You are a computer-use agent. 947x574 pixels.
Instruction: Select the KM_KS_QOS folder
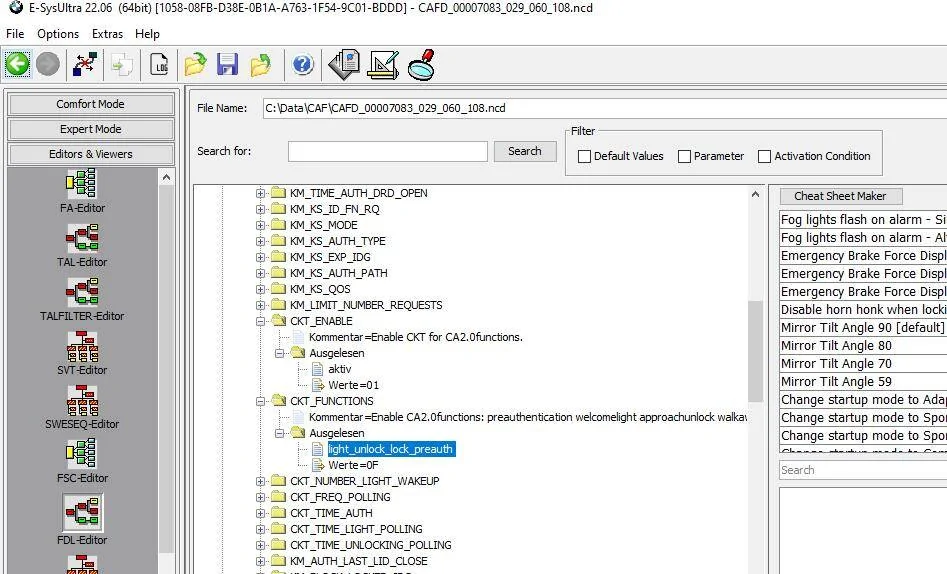320,289
